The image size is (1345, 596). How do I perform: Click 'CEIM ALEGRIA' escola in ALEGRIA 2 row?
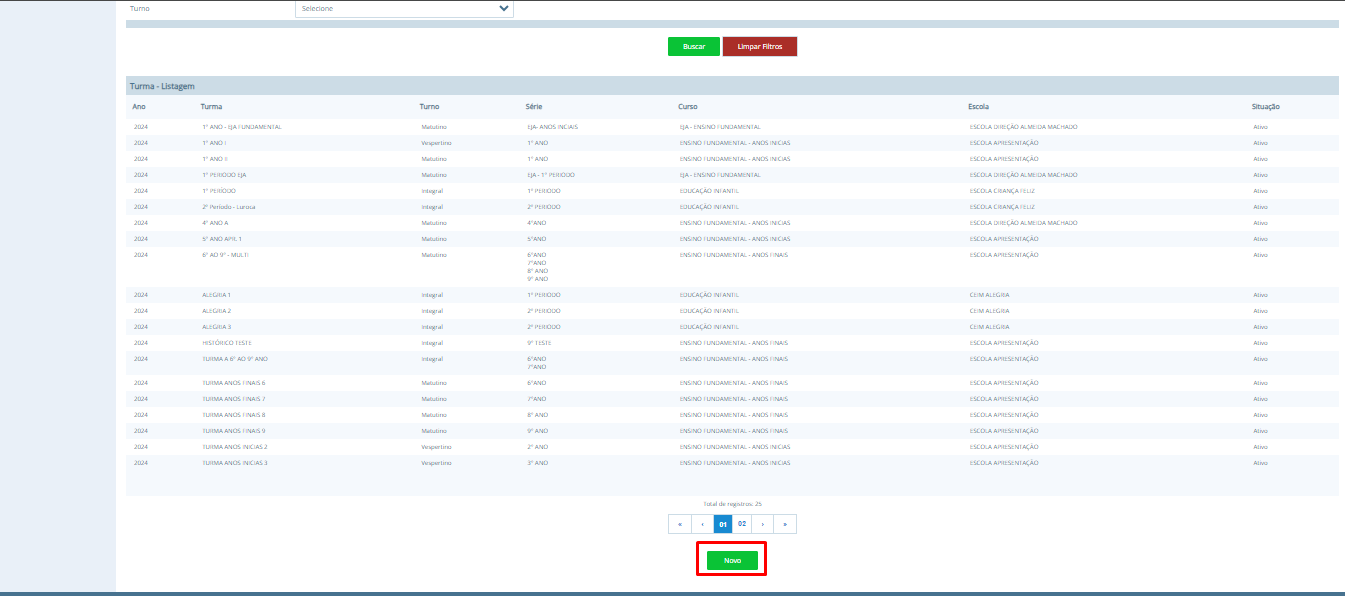pyautogui.click(x=989, y=311)
